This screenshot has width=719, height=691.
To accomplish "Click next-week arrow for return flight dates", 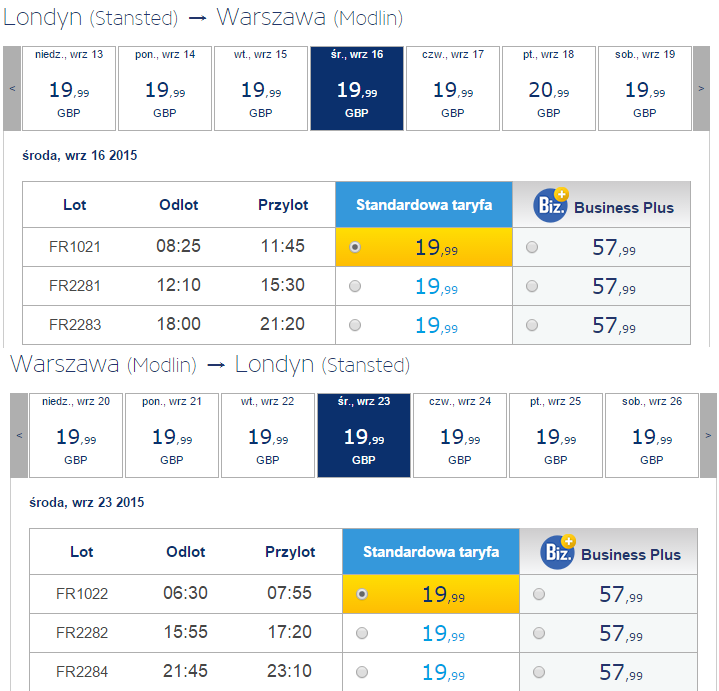I will tap(708, 435).
